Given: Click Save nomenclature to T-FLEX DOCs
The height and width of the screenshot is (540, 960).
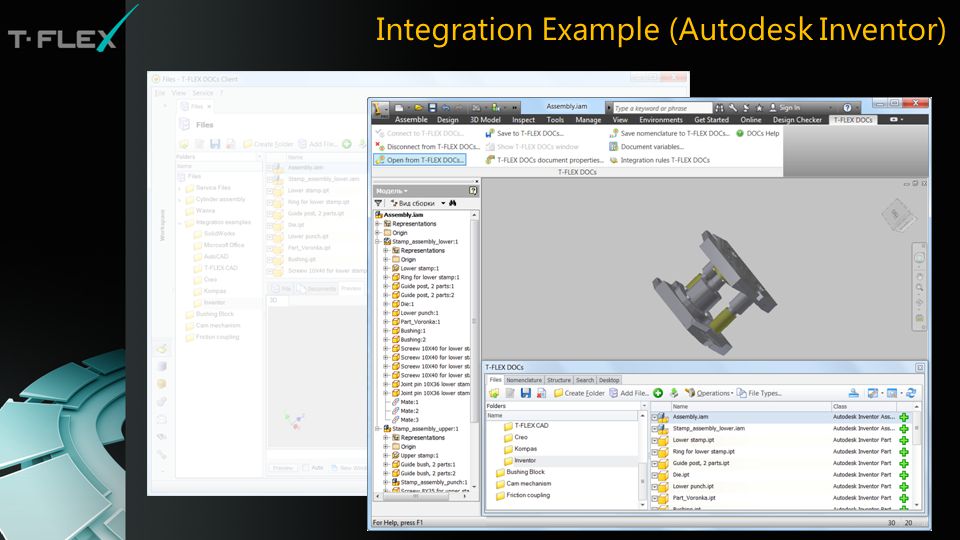Looking at the screenshot, I should [x=670, y=133].
